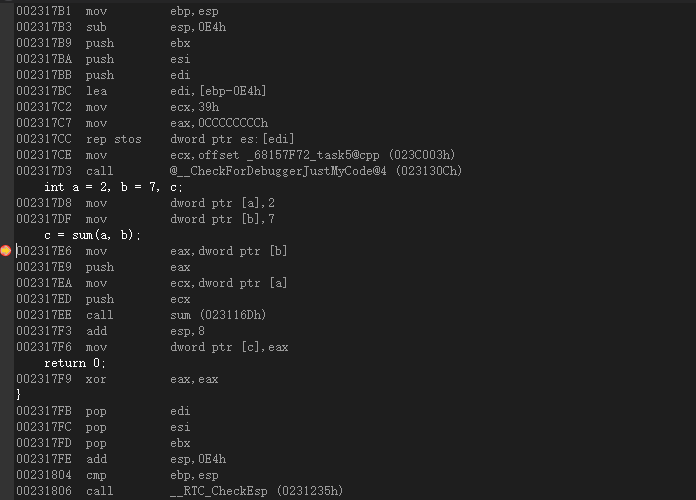The width and height of the screenshot is (696, 500).
Task: Click the source line 'c = sum(a, b);'
Action: pos(92,235)
